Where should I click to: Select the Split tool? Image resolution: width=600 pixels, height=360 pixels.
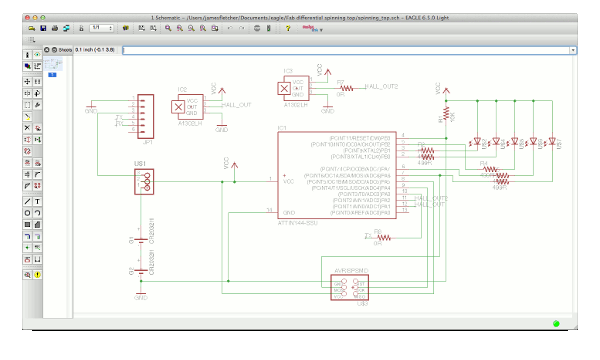[27, 186]
